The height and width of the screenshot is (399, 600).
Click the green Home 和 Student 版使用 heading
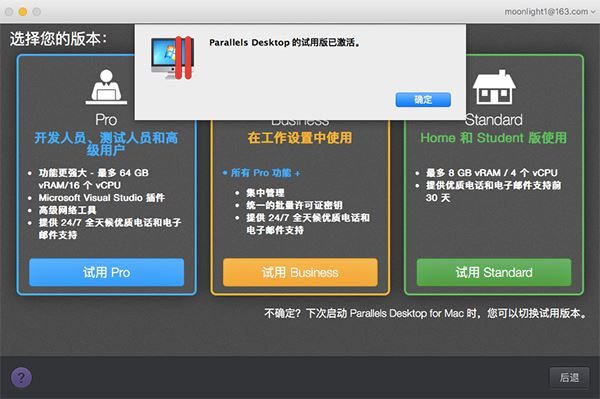coord(494,138)
